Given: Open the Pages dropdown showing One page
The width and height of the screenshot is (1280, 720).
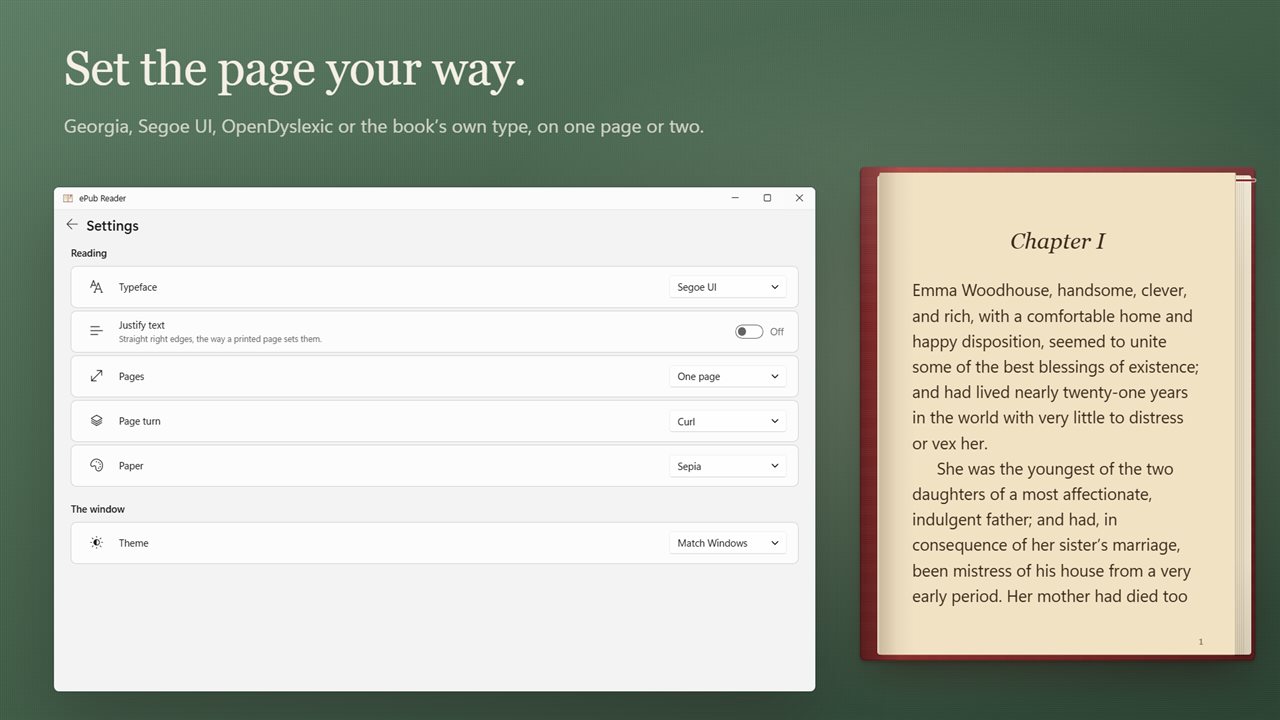Looking at the screenshot, I should tap(727, 377).
